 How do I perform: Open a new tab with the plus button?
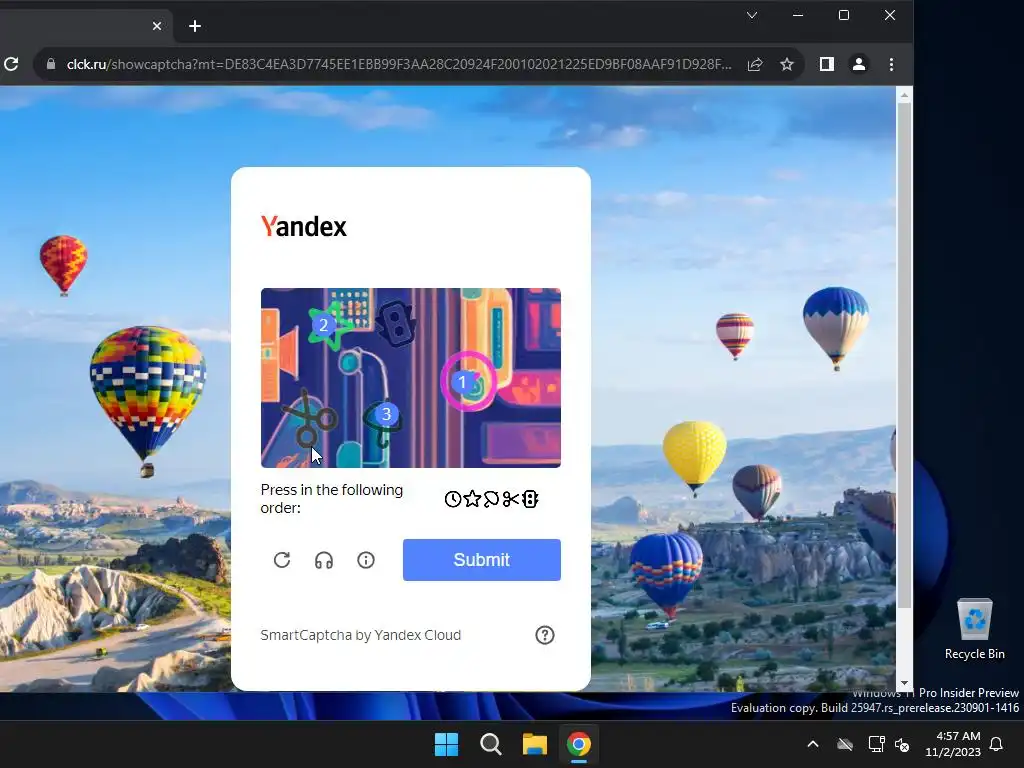[195, 26]
